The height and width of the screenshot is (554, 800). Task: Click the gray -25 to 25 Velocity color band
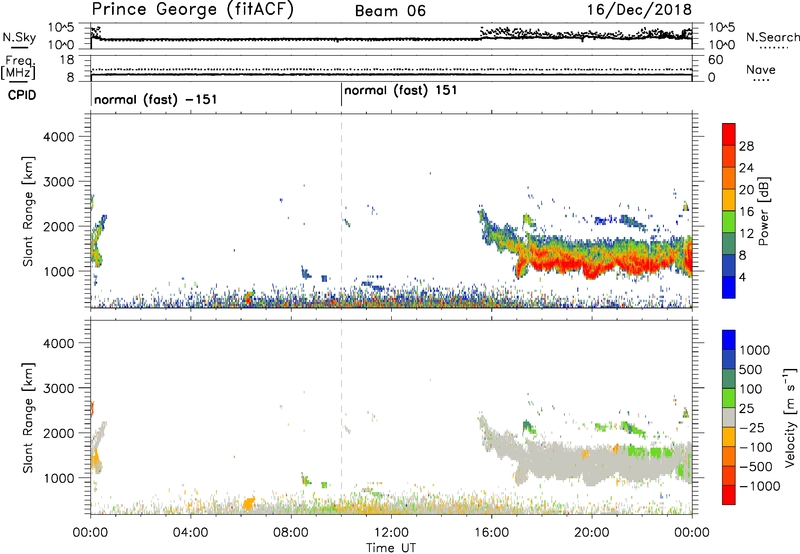(x=729, y=417)
